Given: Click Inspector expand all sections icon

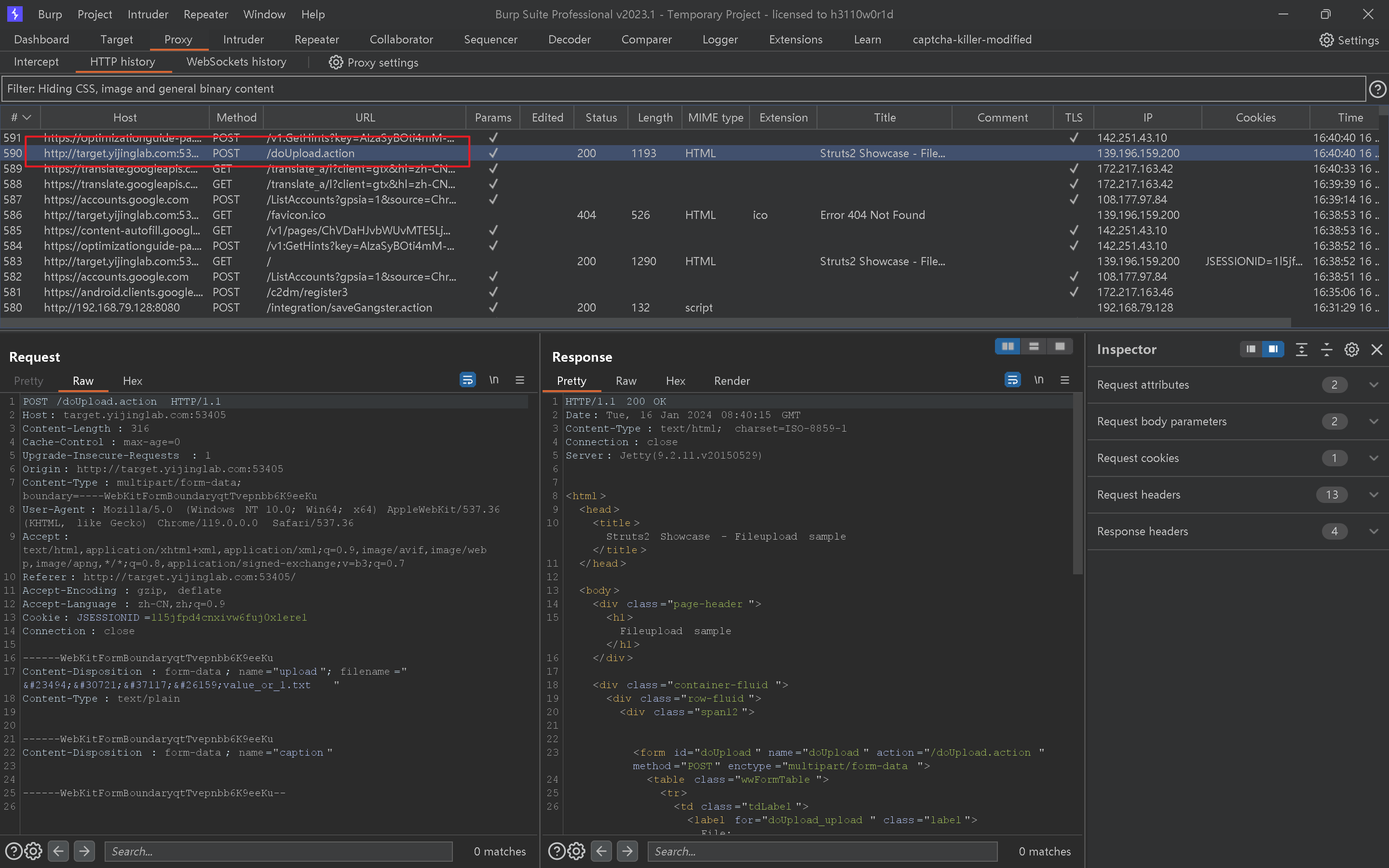Looking at the screenshot, I should pos(1301,350).
